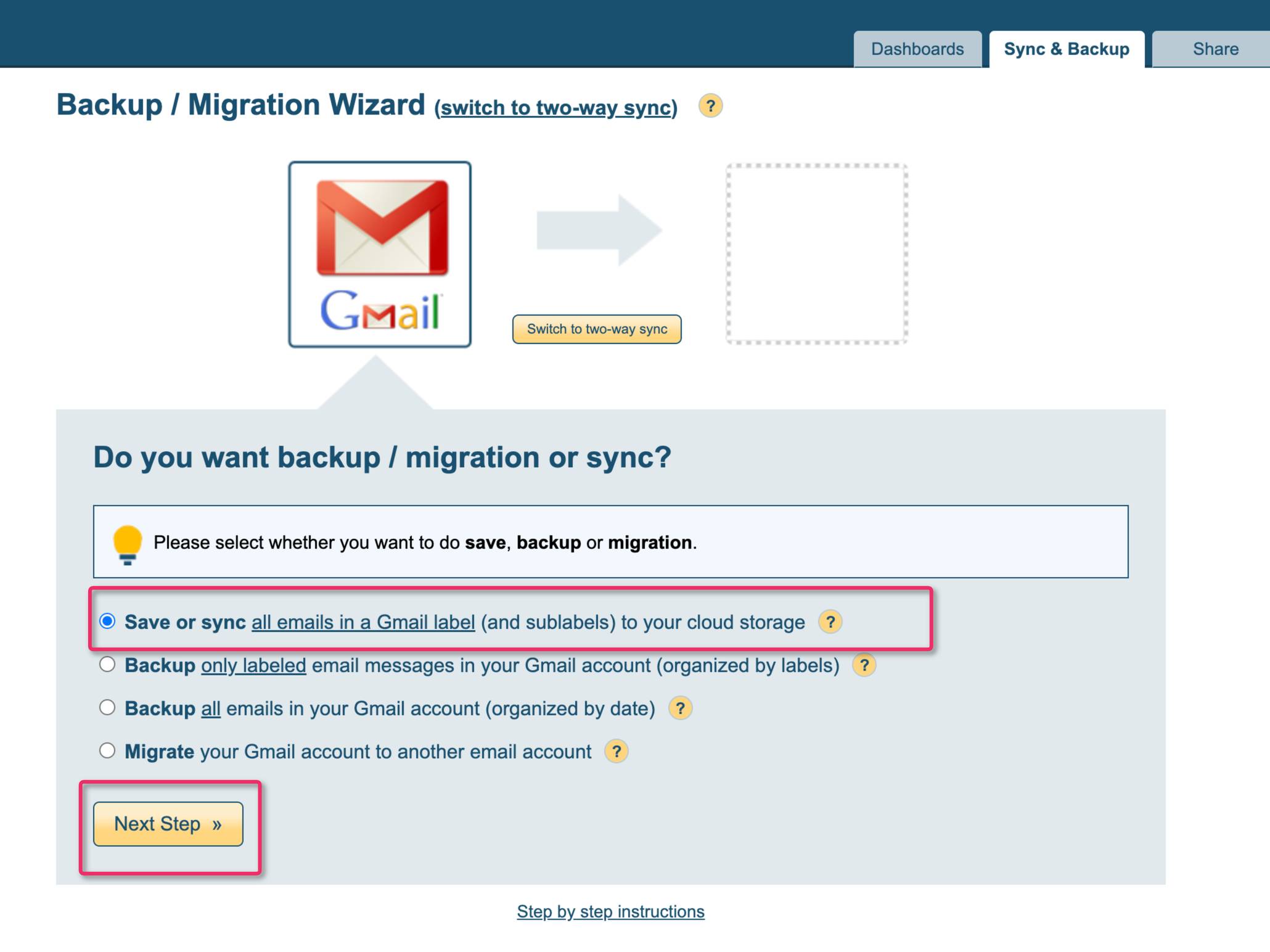This screenshot has width=1270, height=952.
Task: Click the lightbulb tip icon
Action: [x=128, y=544]
